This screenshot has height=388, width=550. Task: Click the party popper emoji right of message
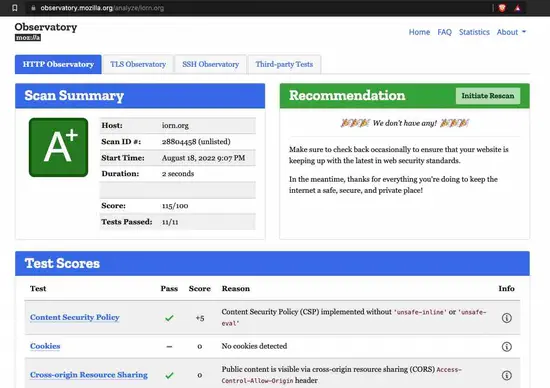pos(455,123)
